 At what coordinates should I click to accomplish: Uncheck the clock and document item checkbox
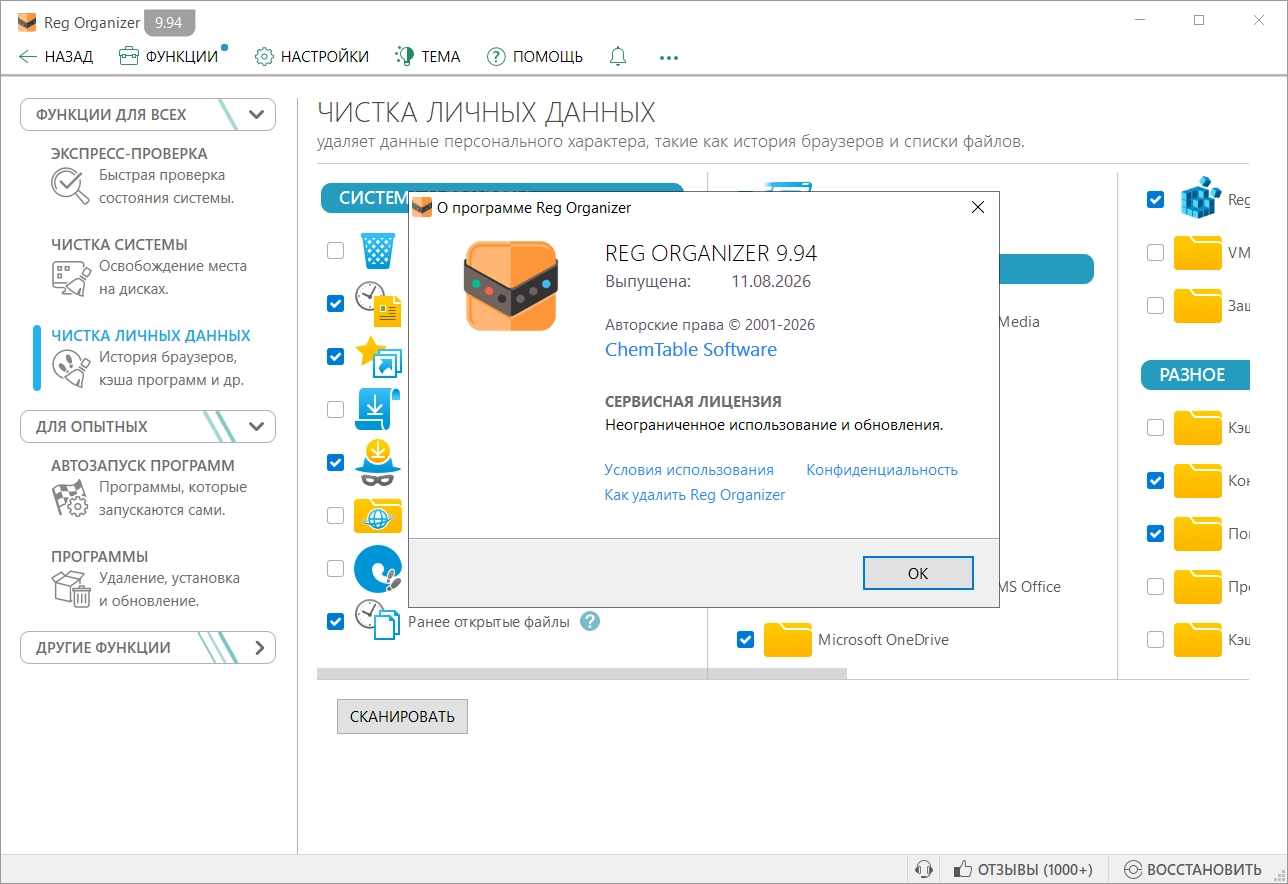coord(336,303)
